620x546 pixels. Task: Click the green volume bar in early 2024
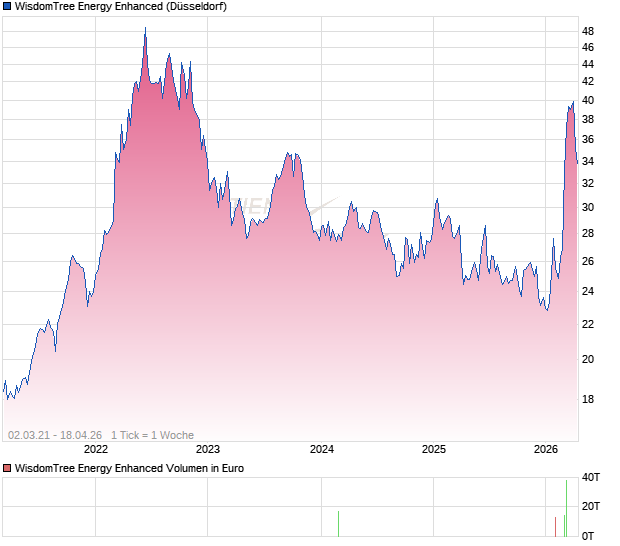click(x=338, y=524)
